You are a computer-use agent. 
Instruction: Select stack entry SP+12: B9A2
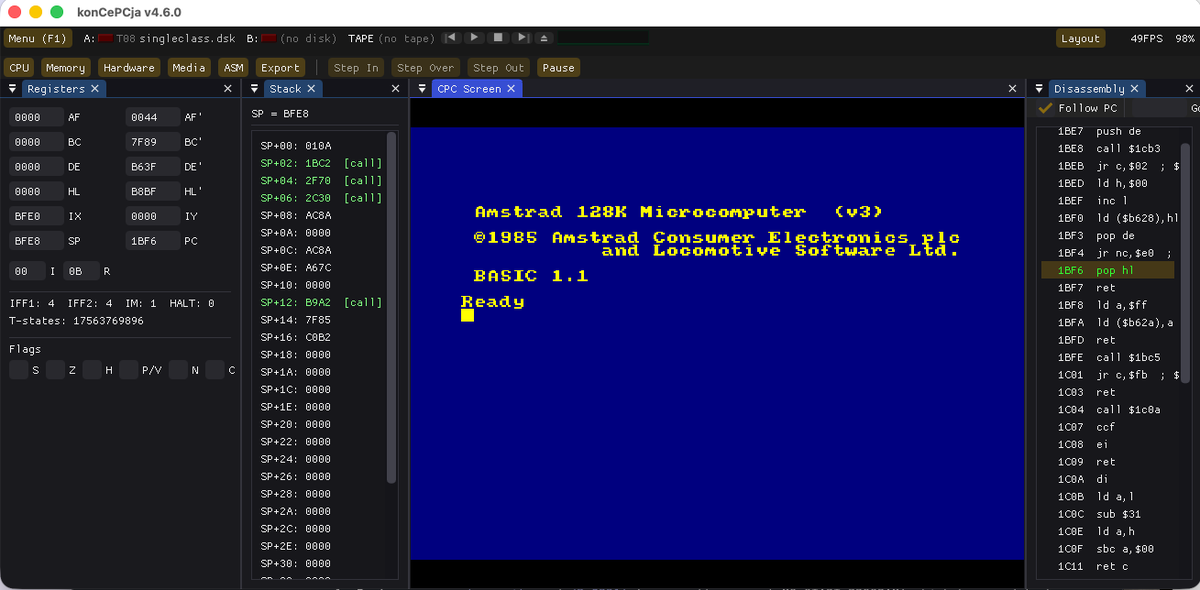pyautogui.click(x=321, y=302)
